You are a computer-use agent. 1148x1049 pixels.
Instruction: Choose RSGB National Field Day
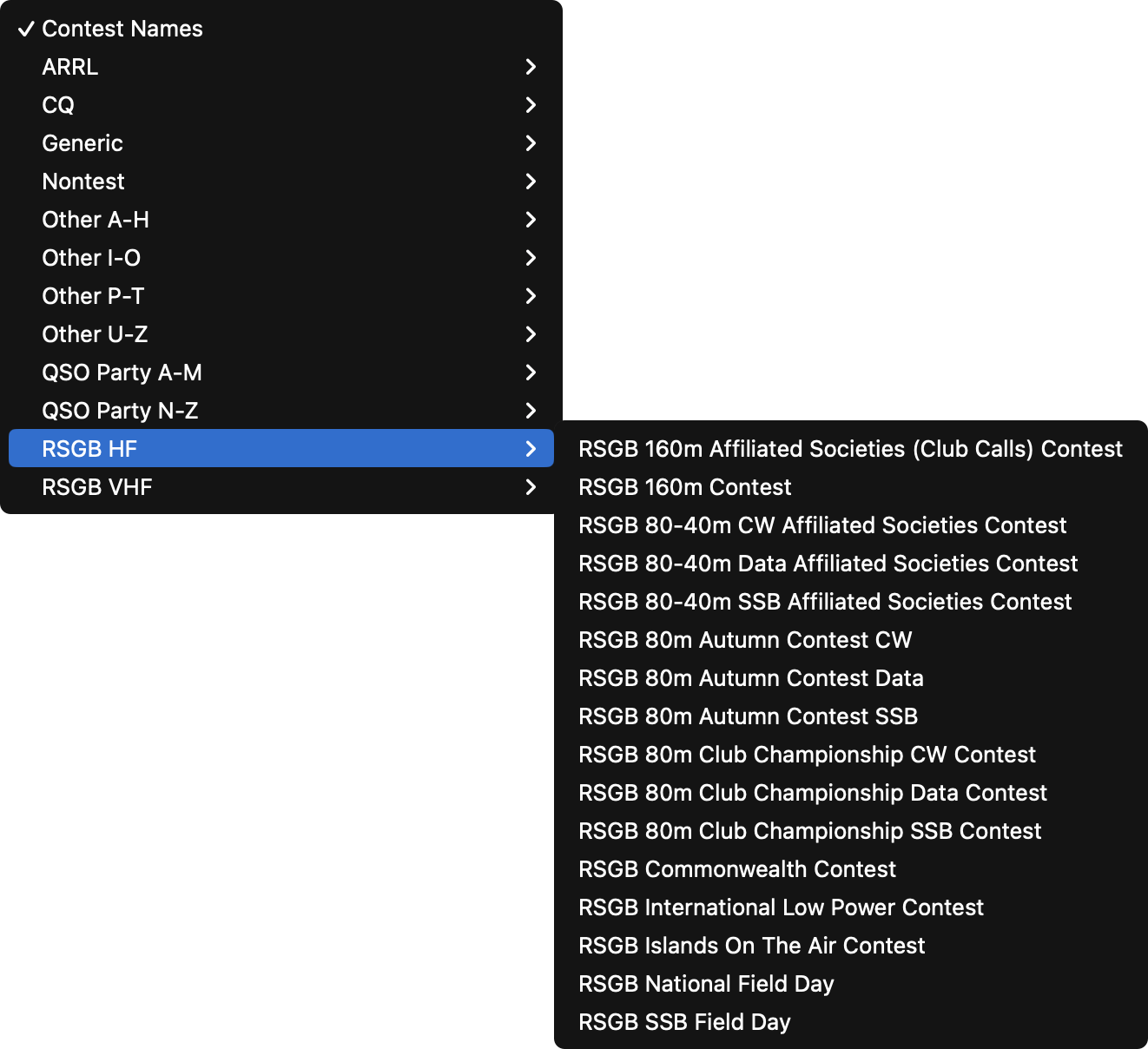pos(851,984)
